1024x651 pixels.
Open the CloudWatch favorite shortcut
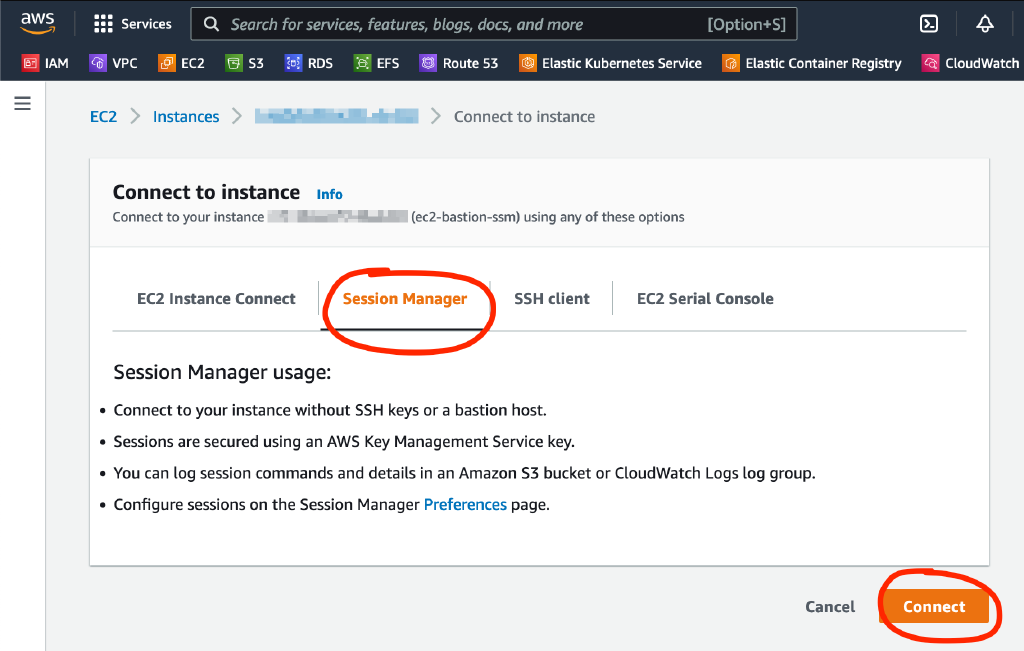click(x=970, y=62)
